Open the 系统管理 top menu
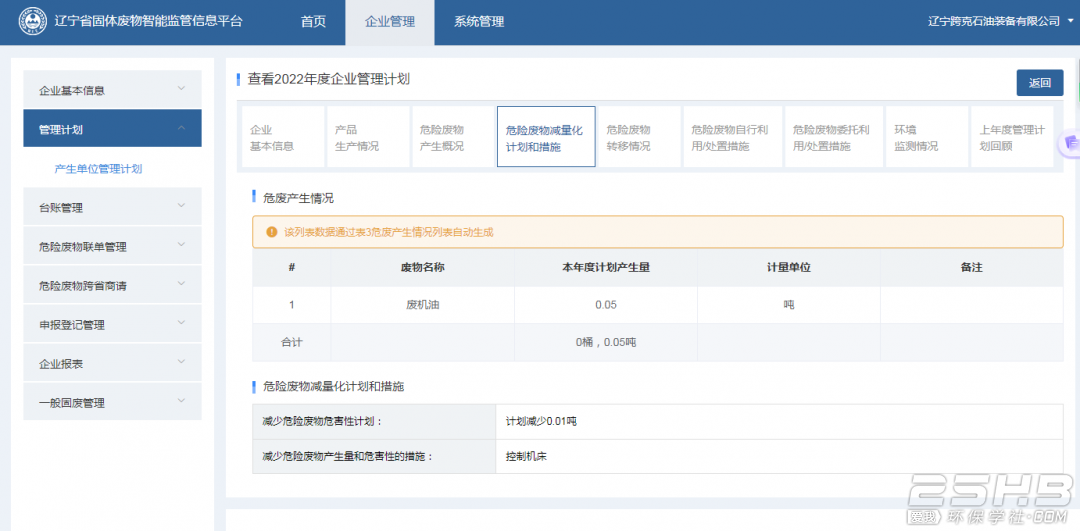 point(479,22)
